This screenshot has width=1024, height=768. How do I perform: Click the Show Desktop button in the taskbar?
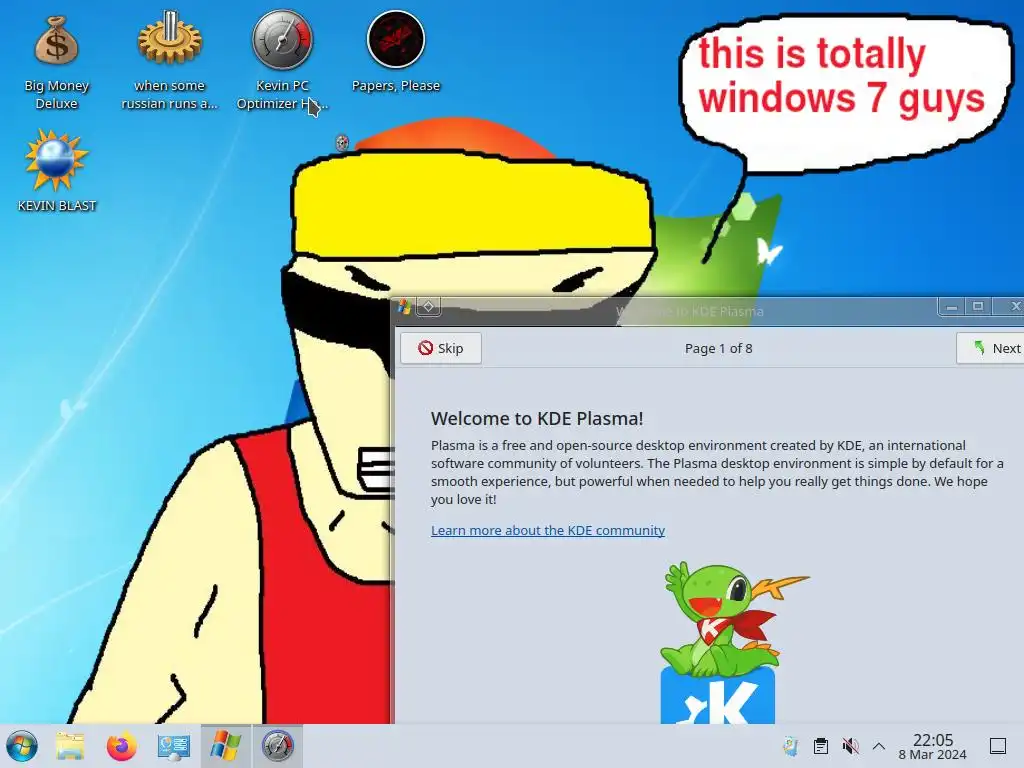pyautogui.click(x=998, y=746)
